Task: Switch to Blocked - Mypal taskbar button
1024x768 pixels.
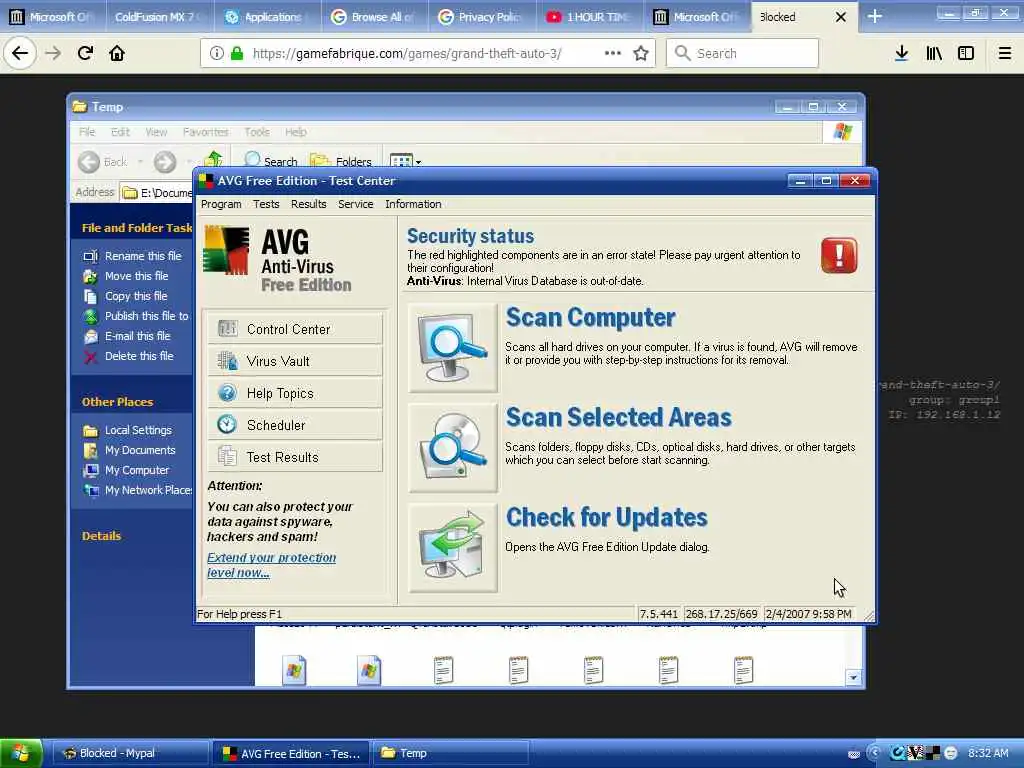Action: click(129, 754)
